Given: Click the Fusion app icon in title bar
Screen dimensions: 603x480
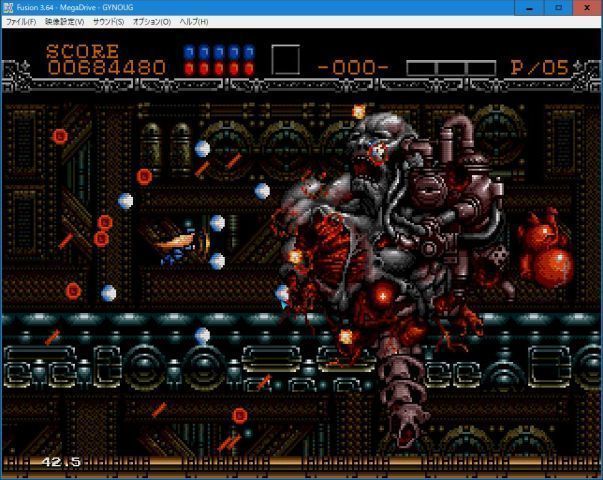Looking at the screenshot, I should [8, 7].
